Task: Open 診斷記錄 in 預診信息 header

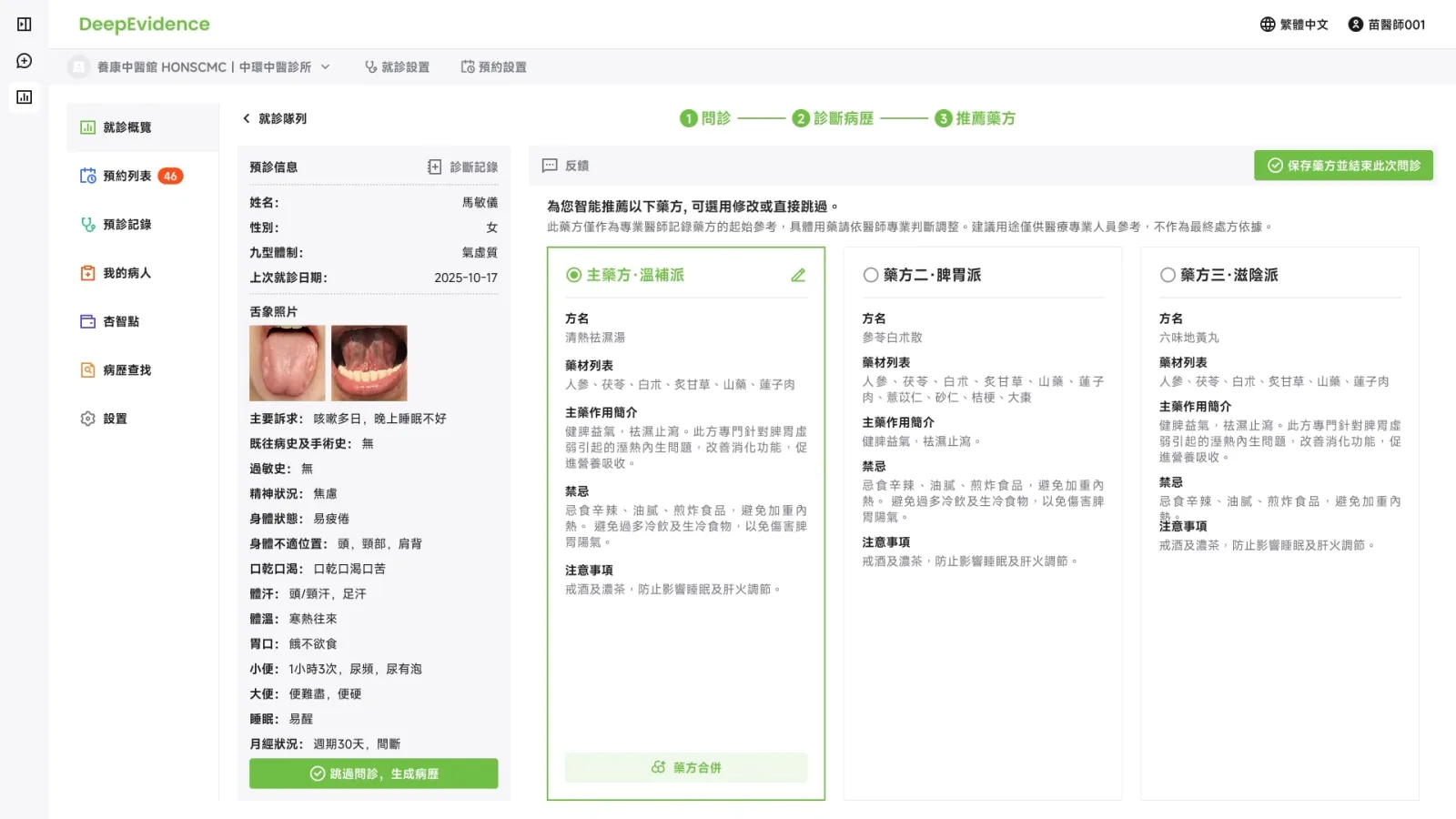Action: coord(462,167)
